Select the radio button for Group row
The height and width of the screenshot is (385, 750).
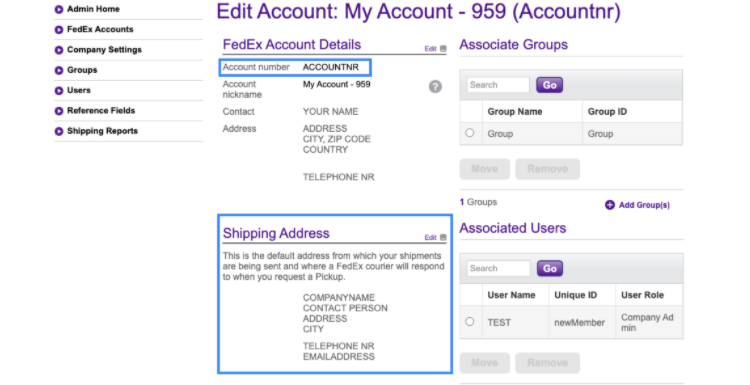(470, 132)
